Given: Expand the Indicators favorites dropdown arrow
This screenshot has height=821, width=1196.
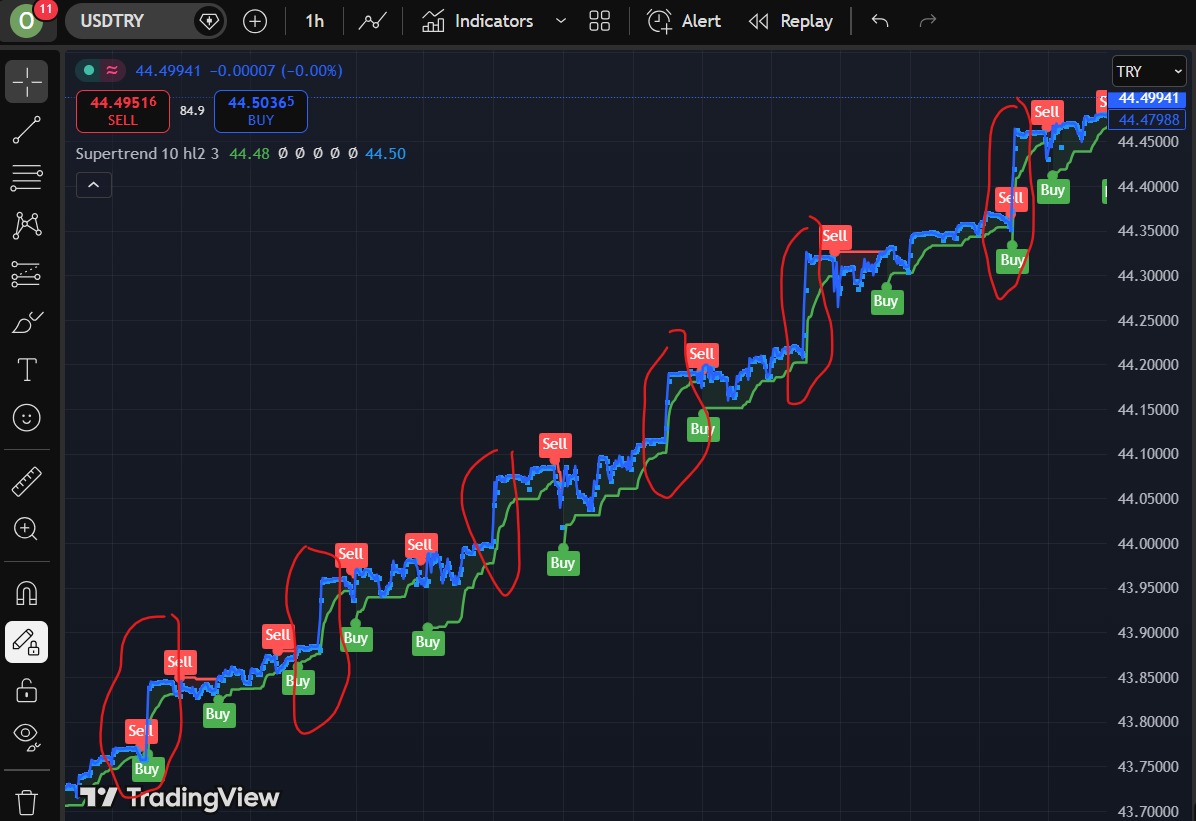Looking at the screenshot, I should pyautogui.click(x=560, y=21).
